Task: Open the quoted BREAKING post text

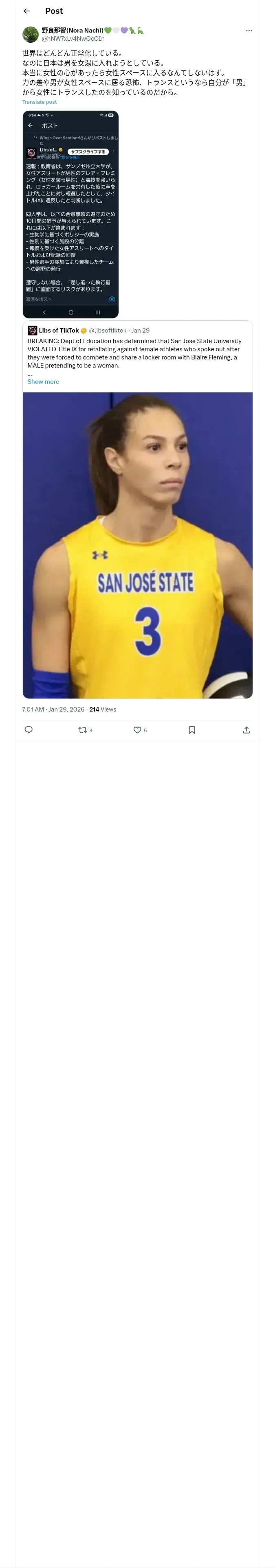Action: 135,353
